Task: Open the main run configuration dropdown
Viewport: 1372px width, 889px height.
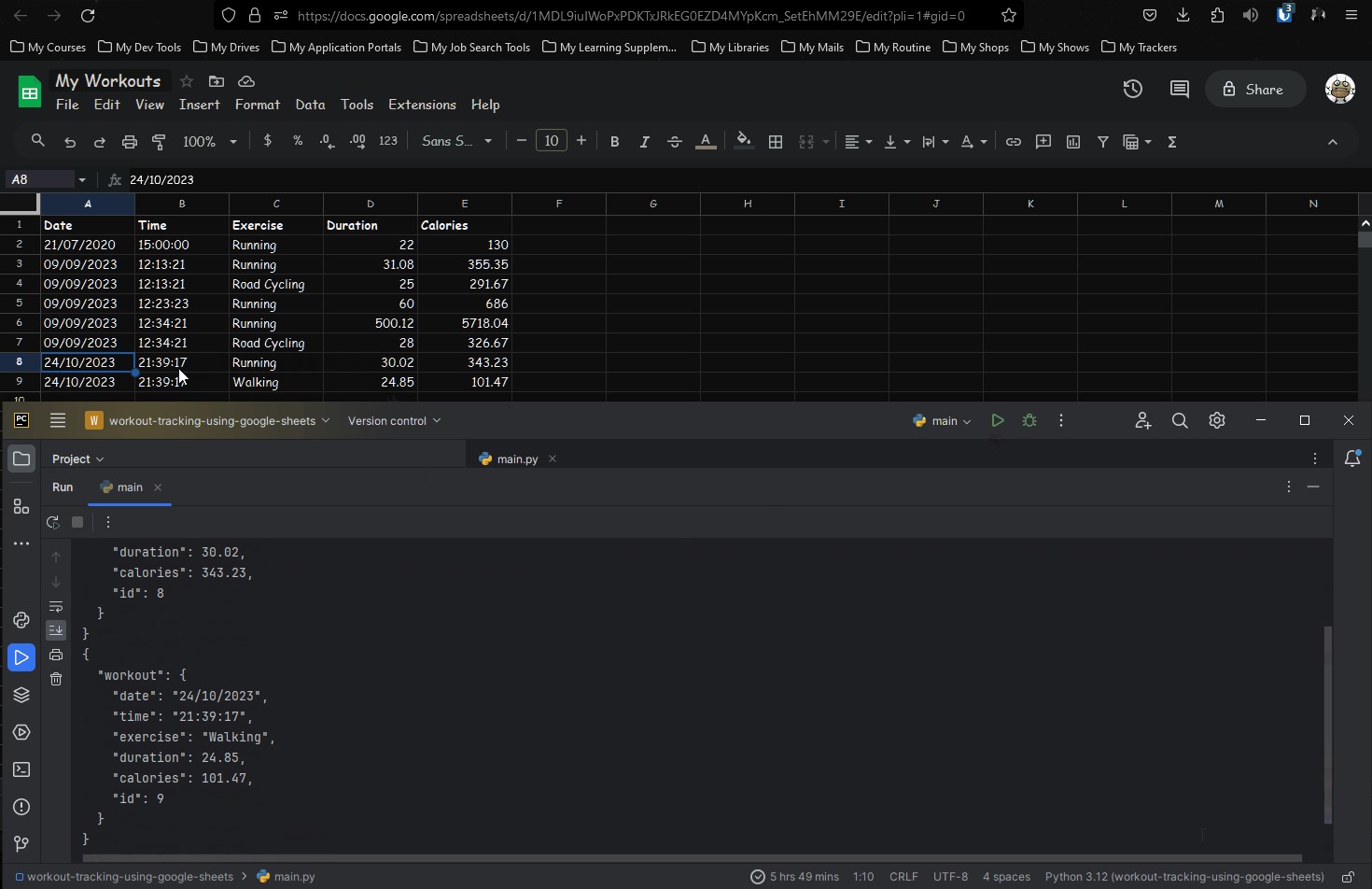Action: tap(942, 421)
